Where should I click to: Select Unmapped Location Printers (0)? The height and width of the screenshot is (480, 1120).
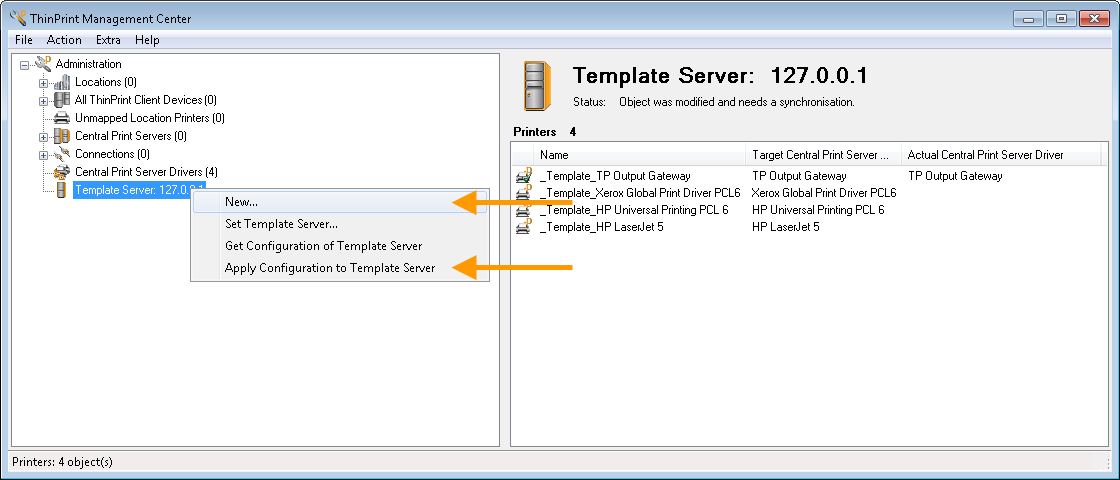150,118
